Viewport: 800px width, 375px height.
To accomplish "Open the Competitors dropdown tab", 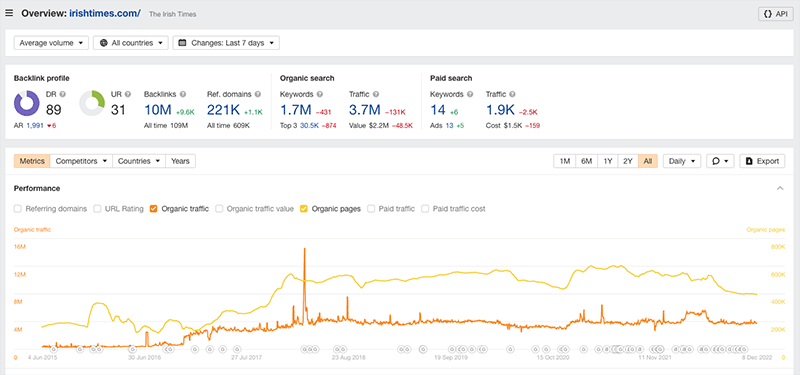I will pyautogui.click(x=82, y=161).
